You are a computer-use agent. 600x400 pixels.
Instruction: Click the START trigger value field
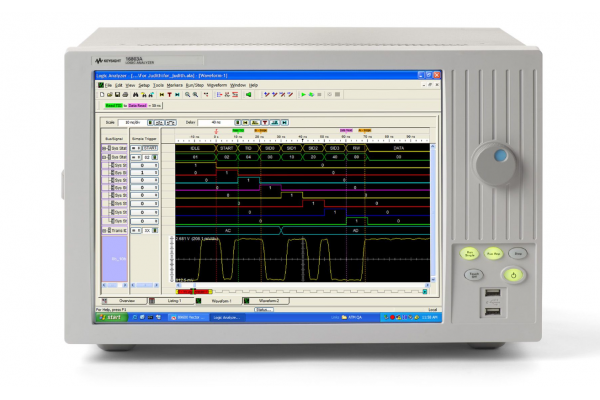[150, 148]
